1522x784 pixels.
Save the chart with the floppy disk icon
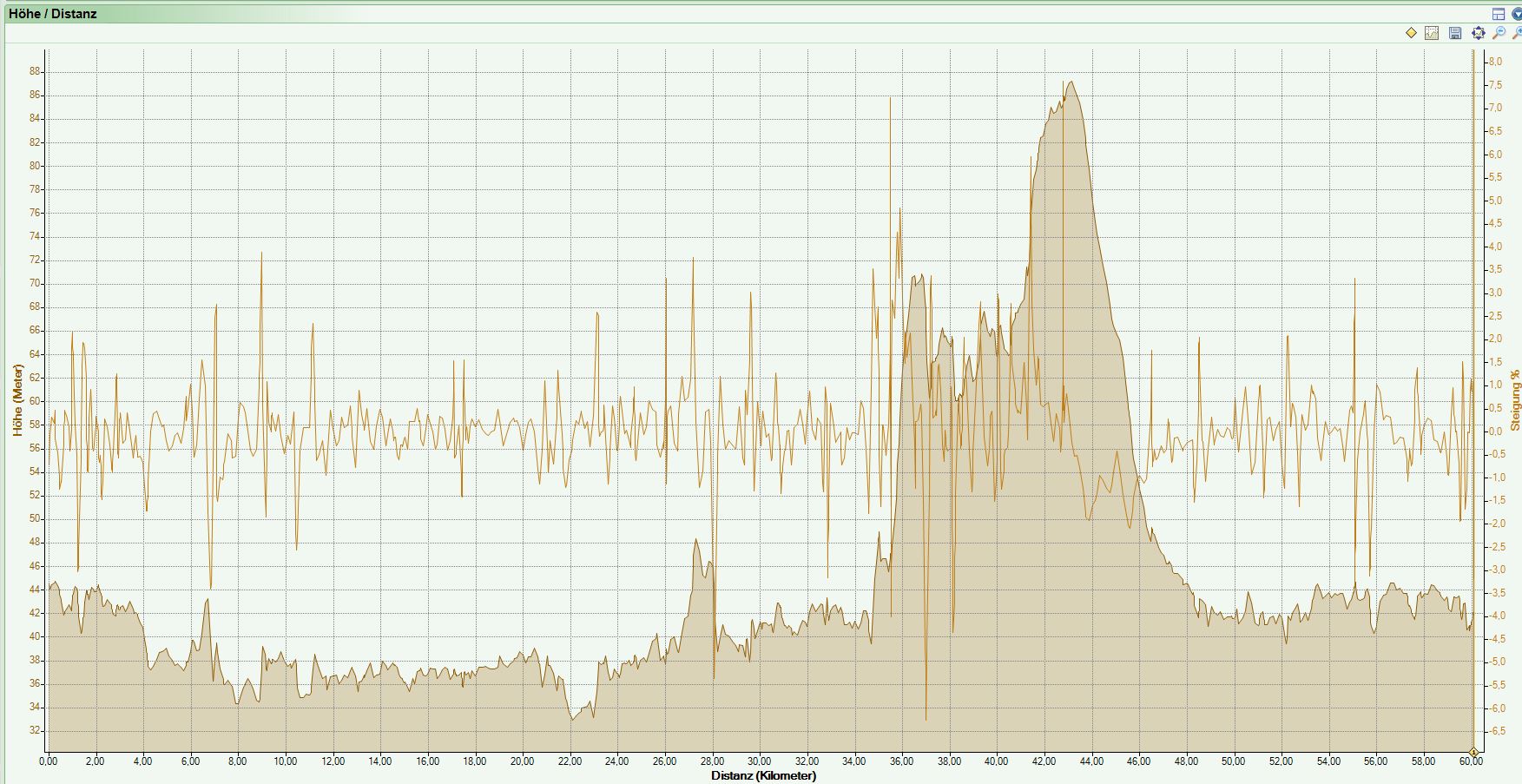pyautogui.click(x=1455, y=33)
